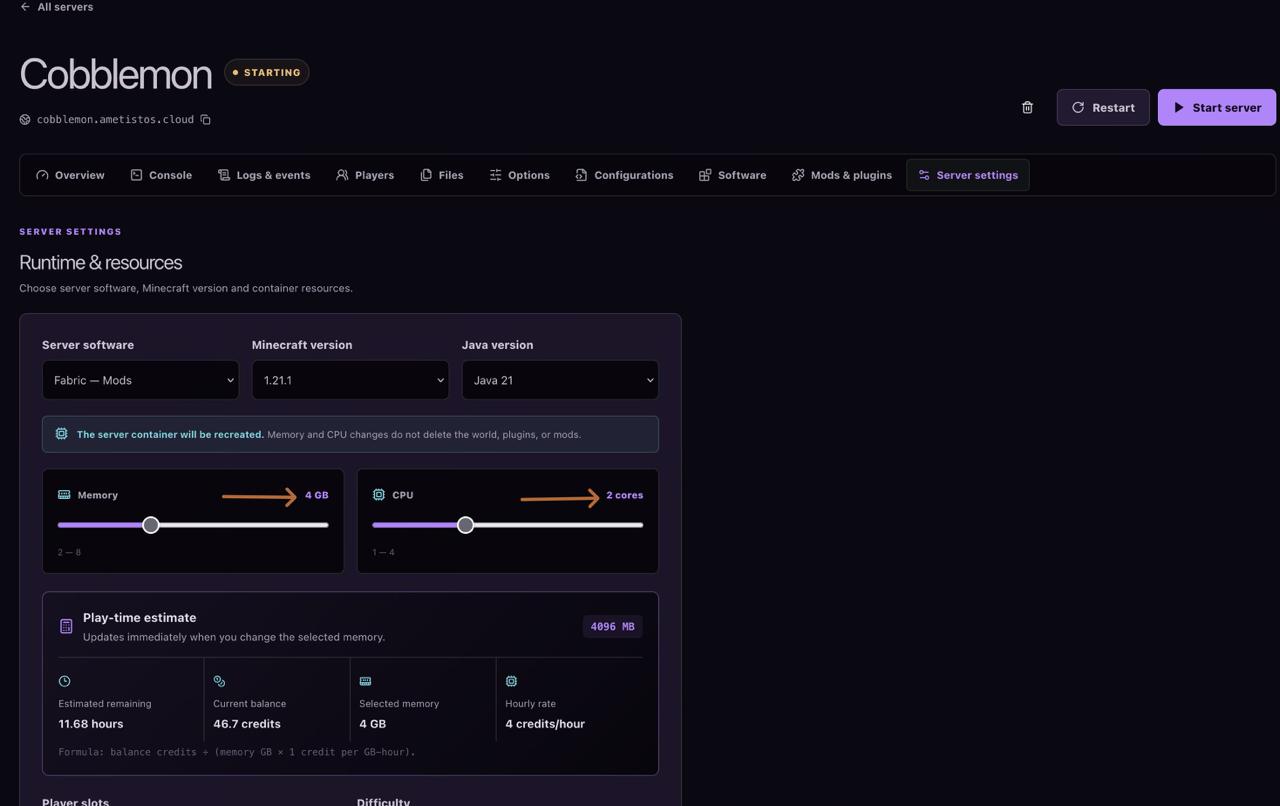
Task: Click the 4096 MB badge
Action: click(612, 627)
